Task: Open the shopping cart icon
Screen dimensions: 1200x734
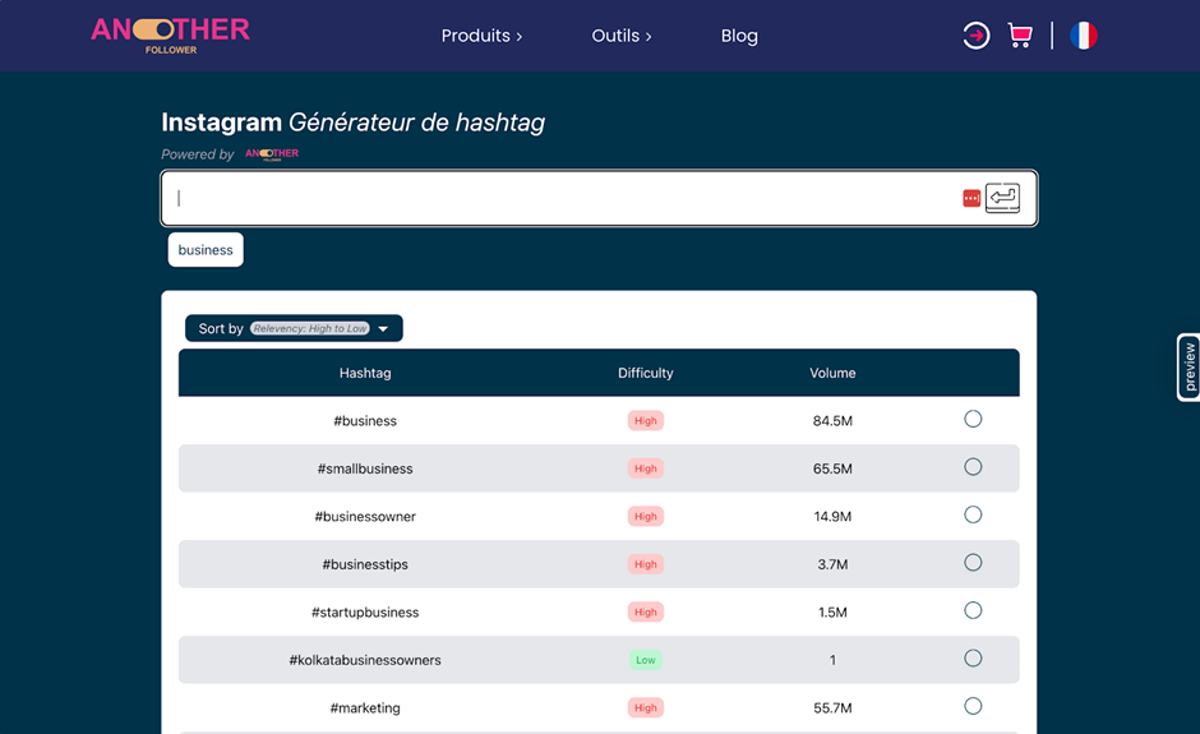Action: (x=1020, y=36)
